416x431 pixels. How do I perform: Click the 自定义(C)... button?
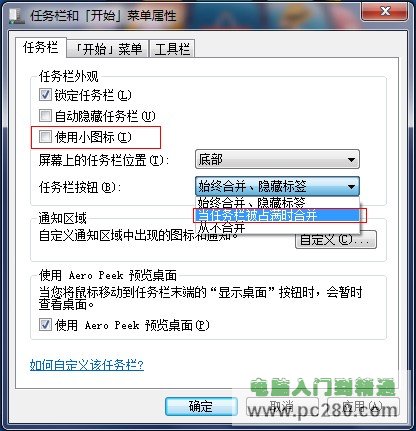(336, 239)
